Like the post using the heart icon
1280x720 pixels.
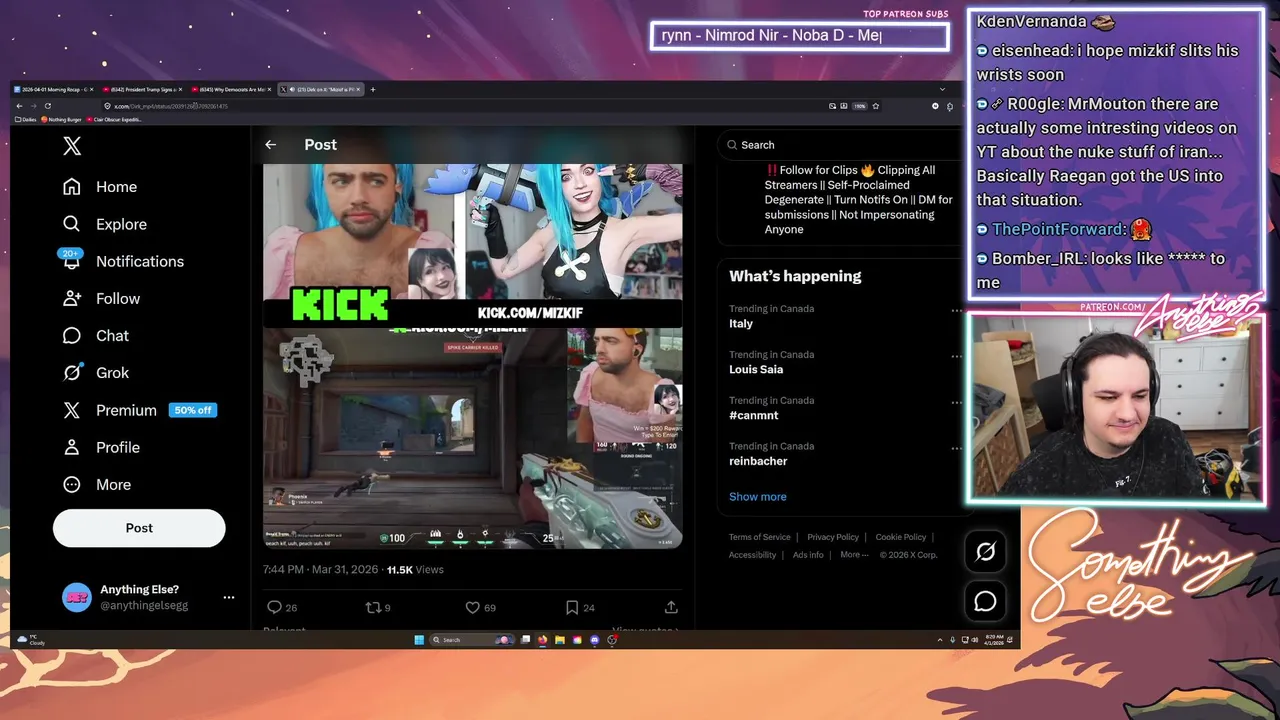473,607
